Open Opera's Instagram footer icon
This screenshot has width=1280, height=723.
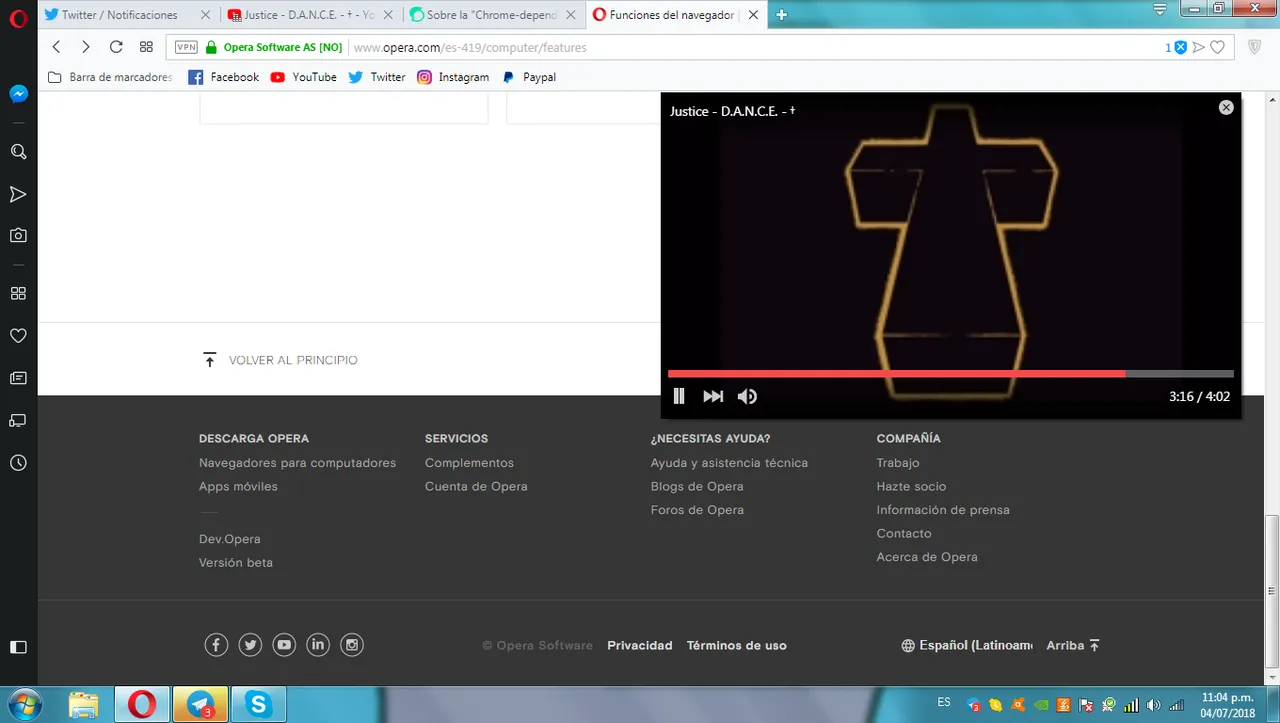pos(352,645)
